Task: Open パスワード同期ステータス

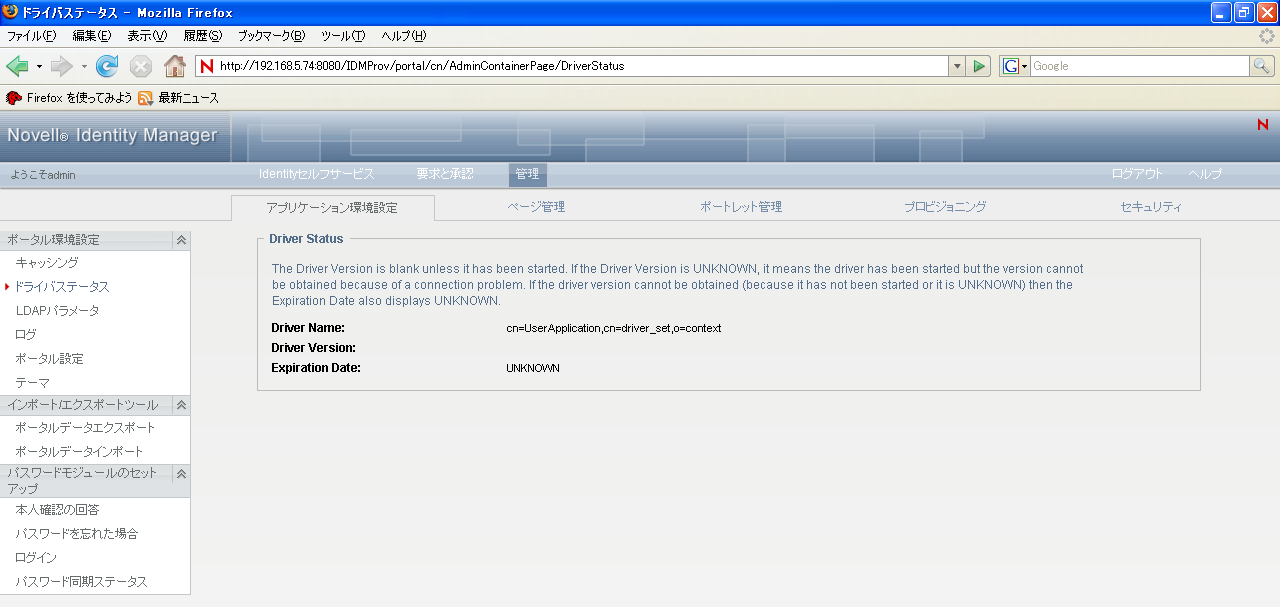Action: 81,581
